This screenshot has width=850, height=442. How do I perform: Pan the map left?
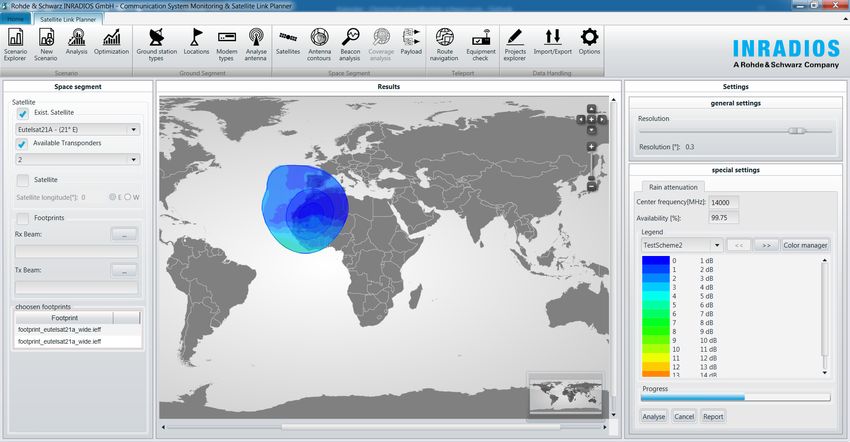click(581, 119)
